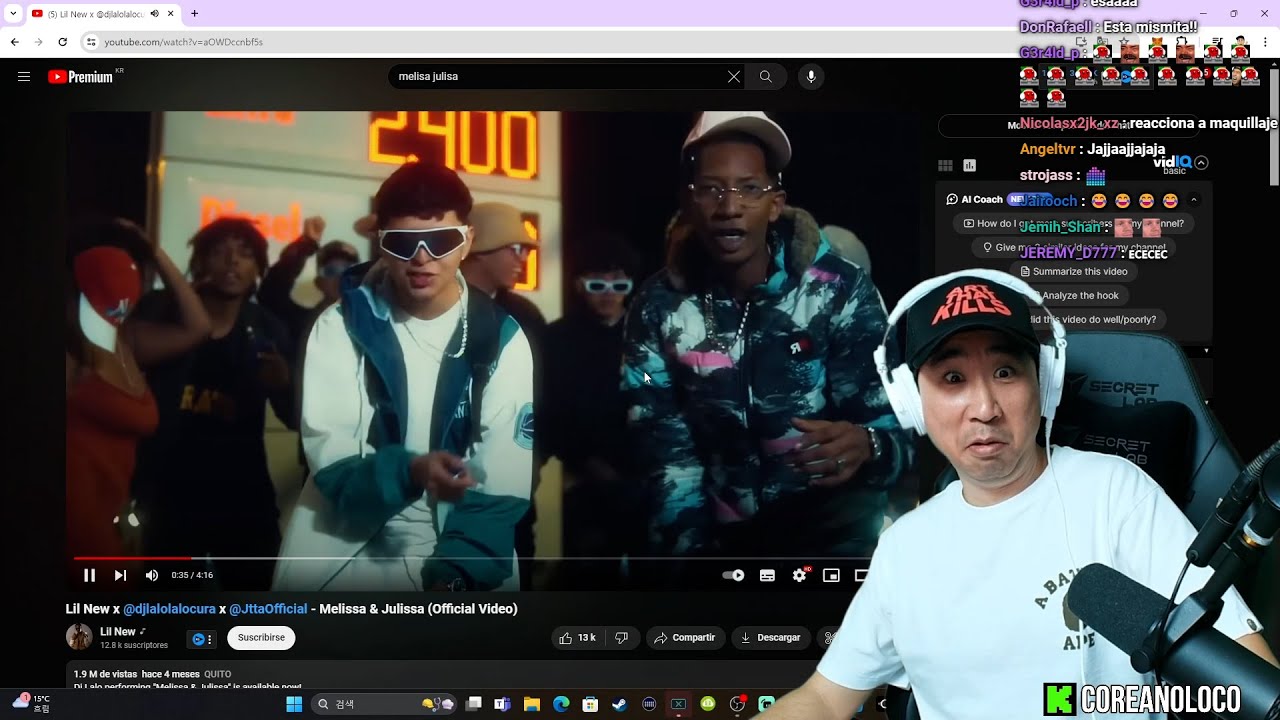Go forward in browser history
This screenshot has width=1280, height=720.
pyautogui.click(x=39, y=42)
